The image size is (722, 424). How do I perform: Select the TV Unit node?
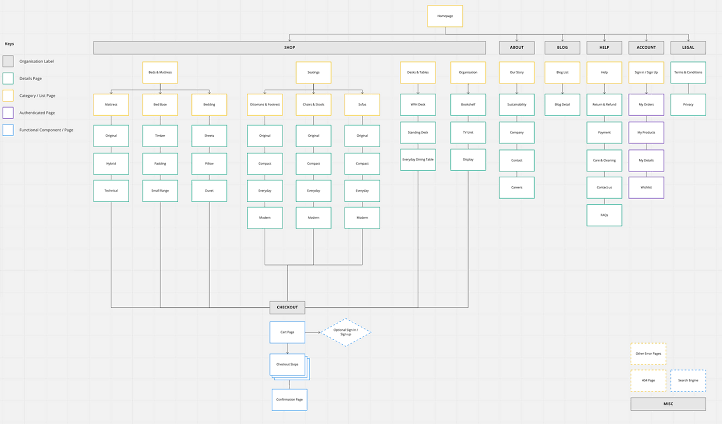[468, 133]
